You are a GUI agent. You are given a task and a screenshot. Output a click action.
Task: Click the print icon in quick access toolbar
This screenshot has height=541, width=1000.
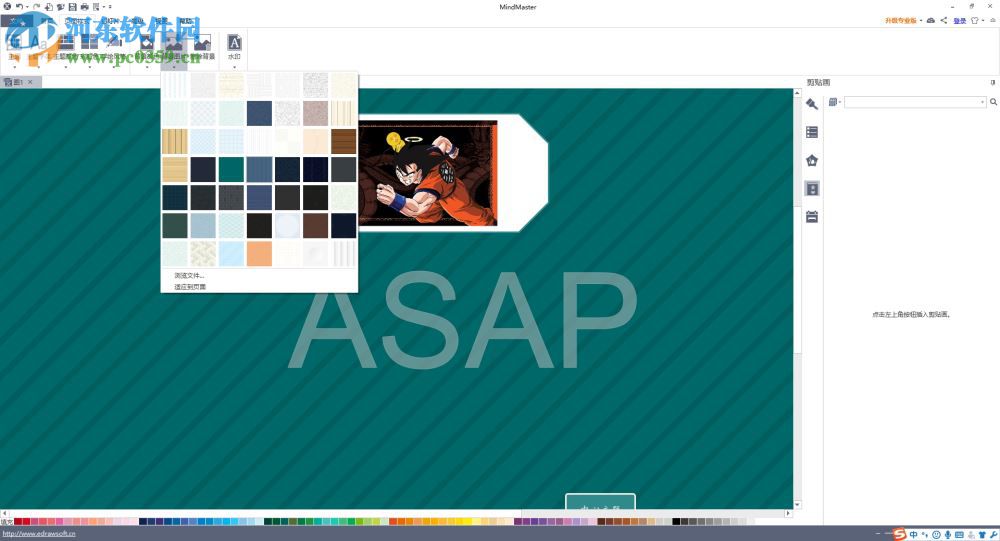pyautogui.click(x=84, y=6)
